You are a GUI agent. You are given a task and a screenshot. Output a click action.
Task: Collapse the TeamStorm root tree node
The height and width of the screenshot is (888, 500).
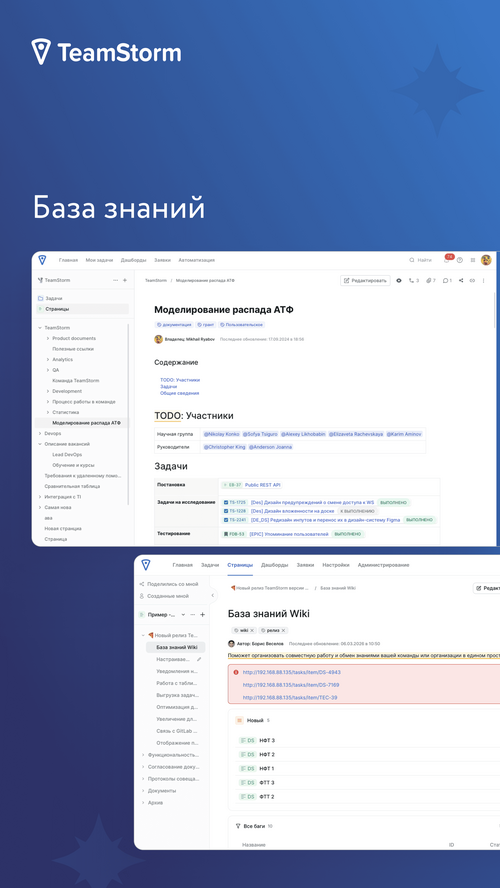click(x=40, y=328)
